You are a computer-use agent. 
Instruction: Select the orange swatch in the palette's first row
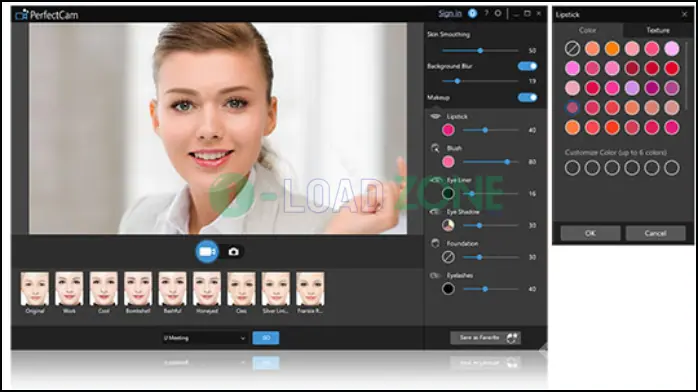pyautogui.click(x=612, y=48)
